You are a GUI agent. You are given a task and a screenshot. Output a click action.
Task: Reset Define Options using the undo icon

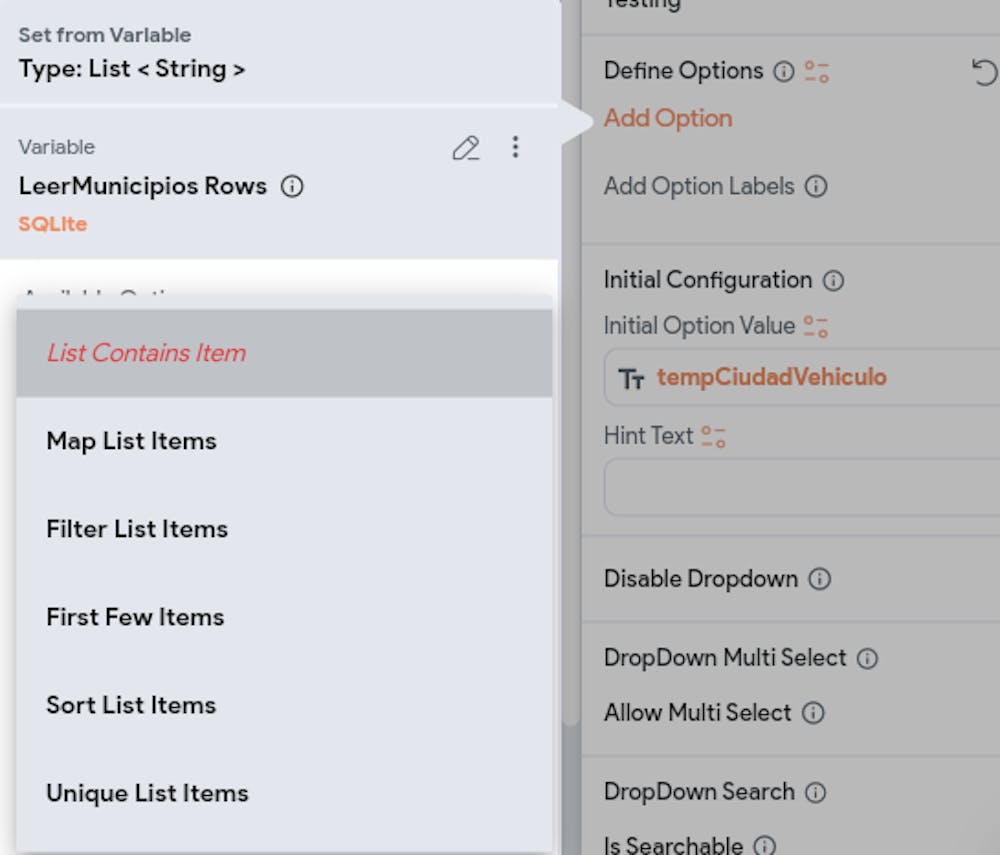click(984, 72)
